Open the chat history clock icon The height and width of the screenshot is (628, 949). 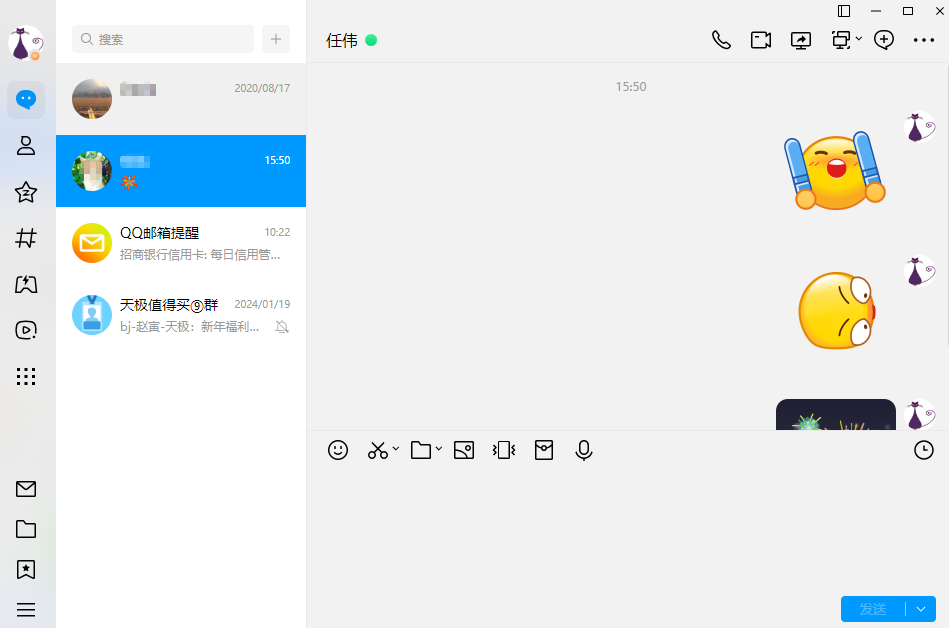(924, 450)
